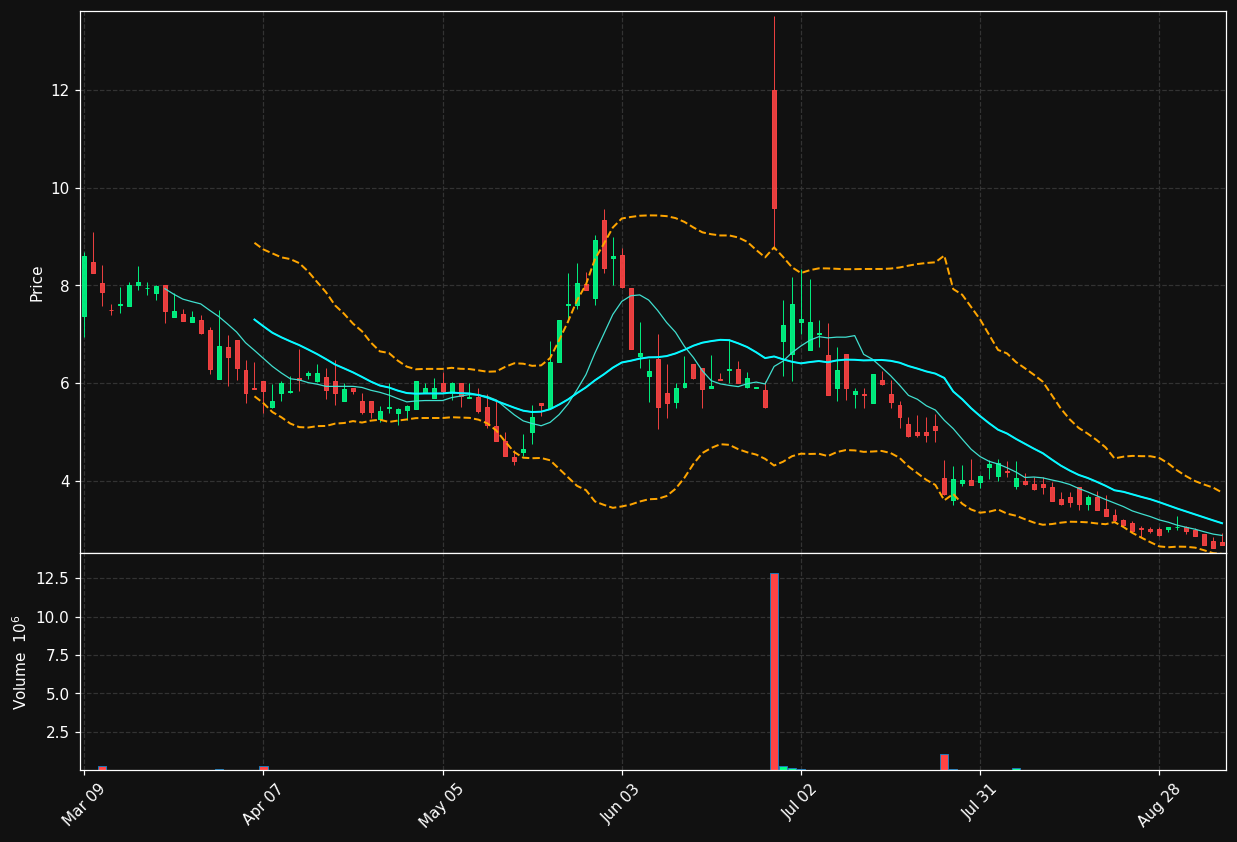
Task: Click the second-largest volume bar before Jul 31
Action: 944,762
